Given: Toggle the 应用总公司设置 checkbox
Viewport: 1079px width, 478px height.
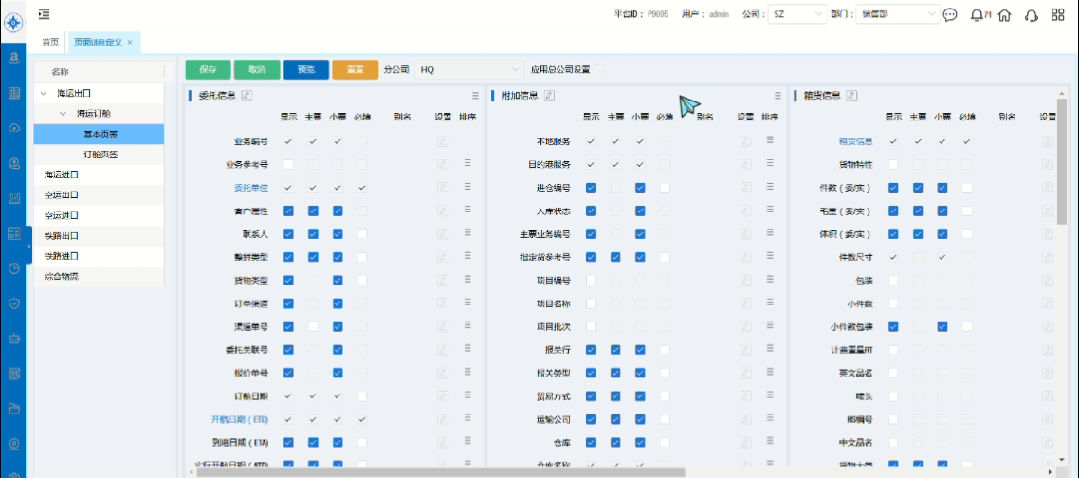Looking at the screenshot, I should pos(599,69).
